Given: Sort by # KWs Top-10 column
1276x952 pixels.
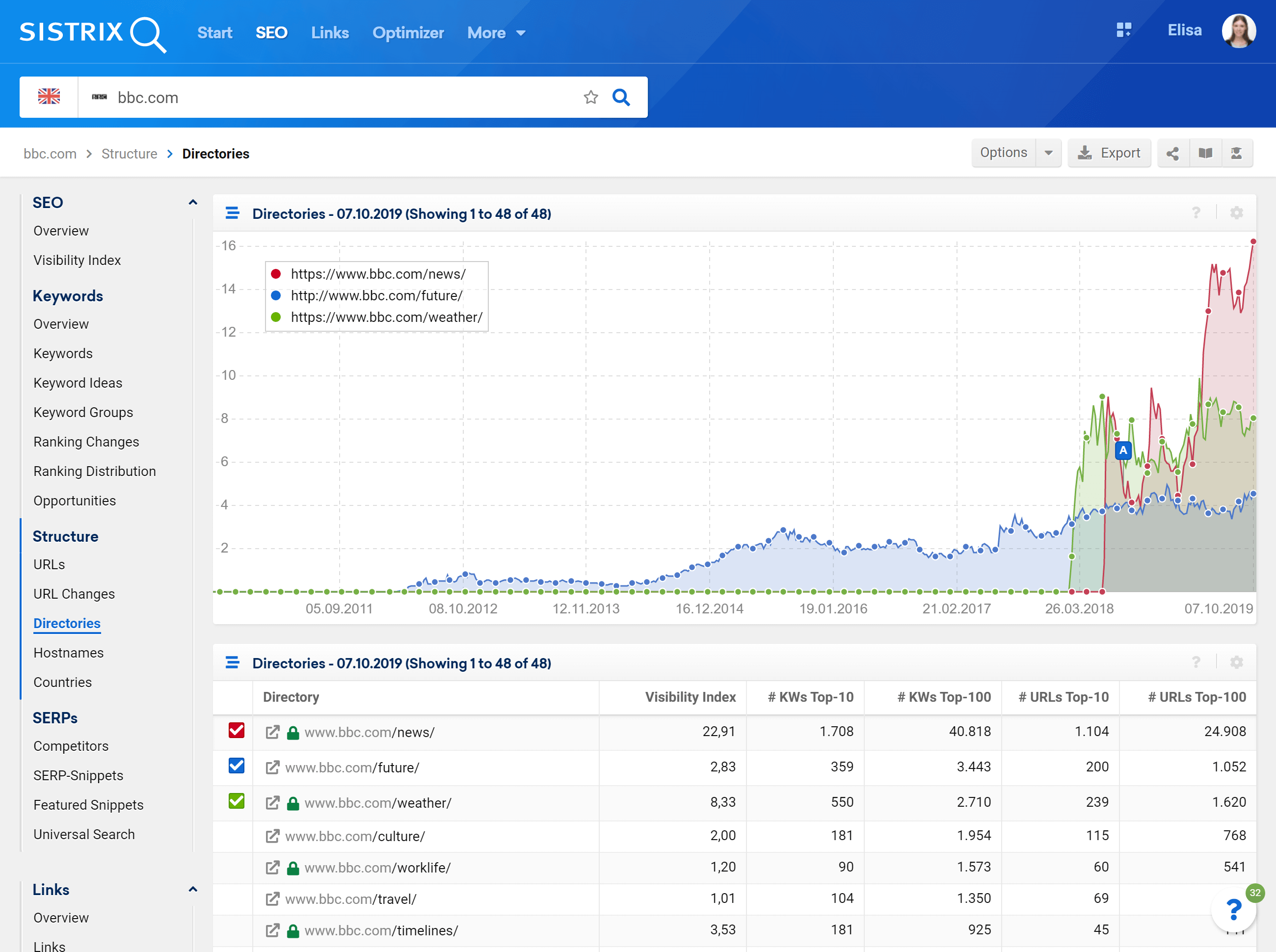Looking at the screenshot, I should pyautogui.click(x=810, y=697).
